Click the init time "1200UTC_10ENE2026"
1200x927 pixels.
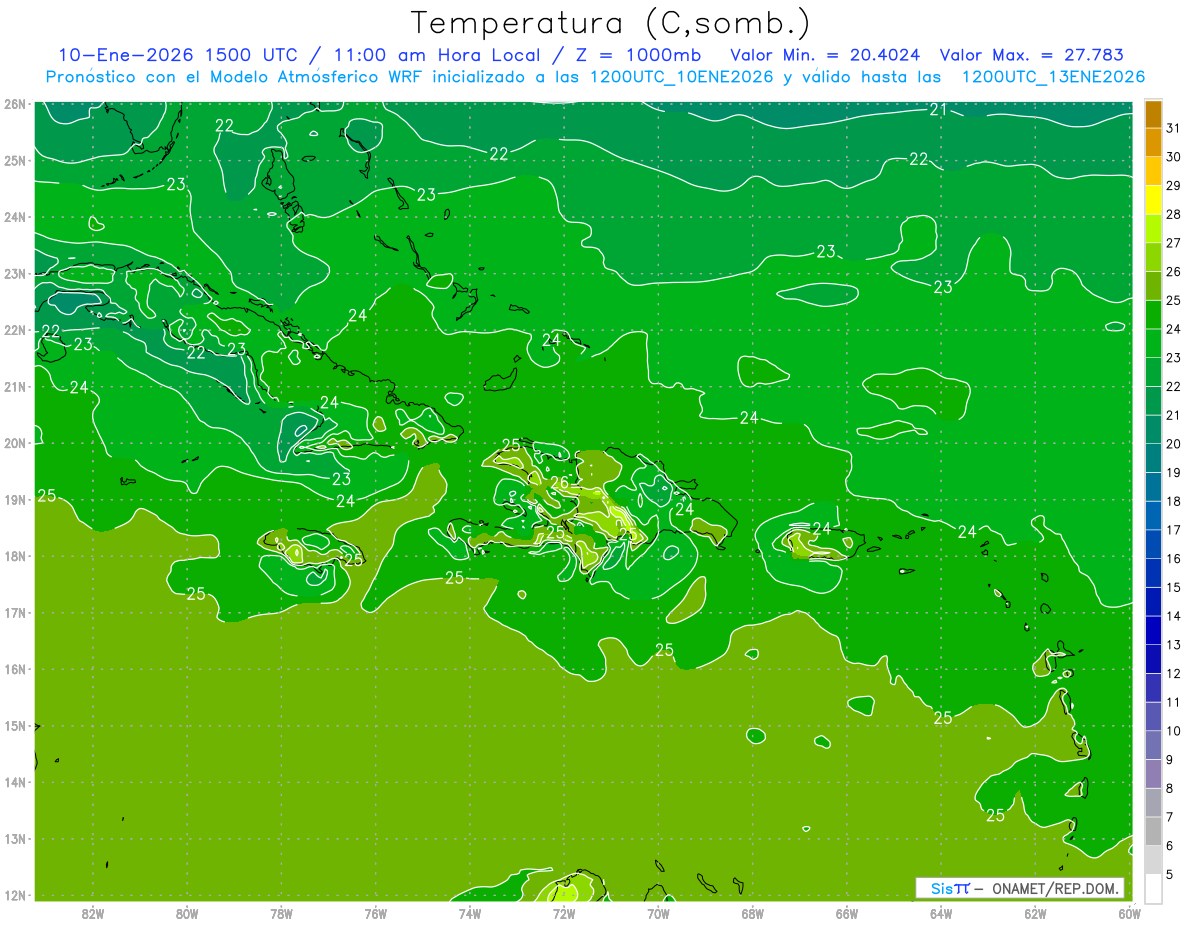(x=680, y=77)
